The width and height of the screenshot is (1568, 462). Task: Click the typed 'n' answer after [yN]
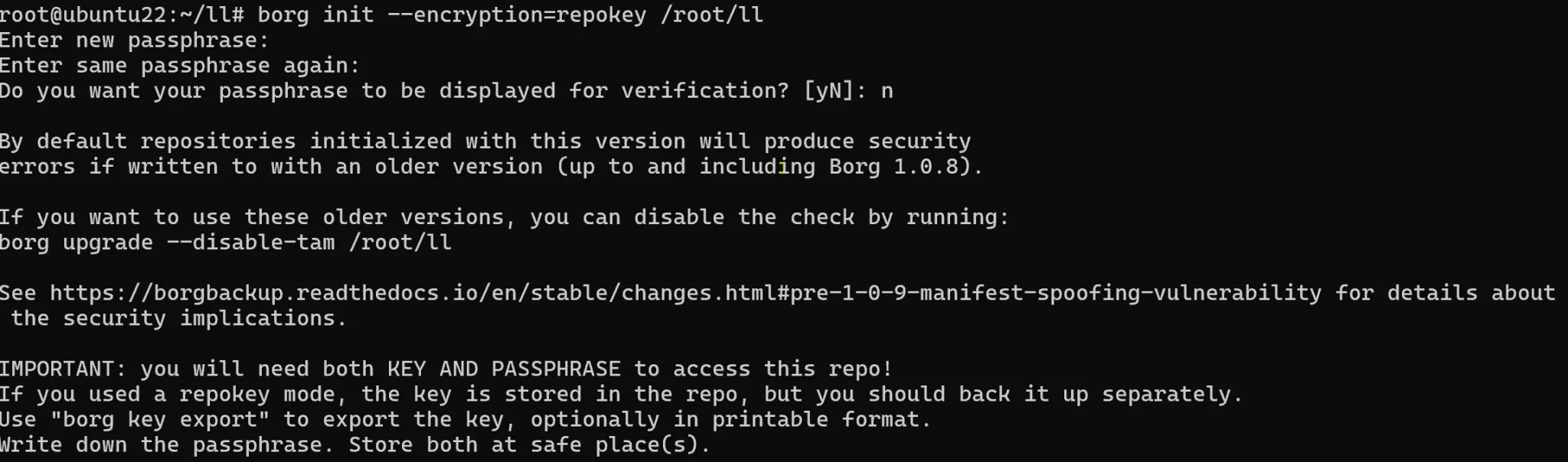pyautogui.click(x=887, y=91)
